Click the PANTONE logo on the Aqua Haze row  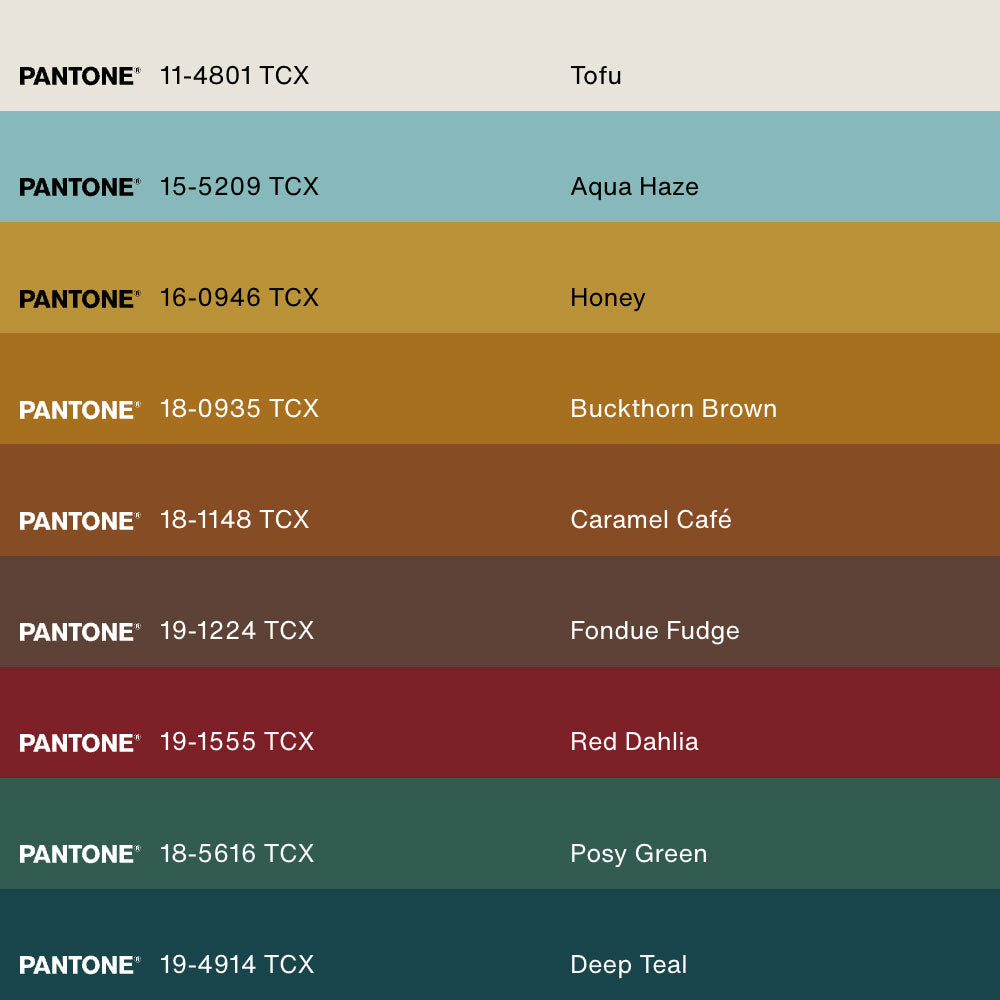79,187
